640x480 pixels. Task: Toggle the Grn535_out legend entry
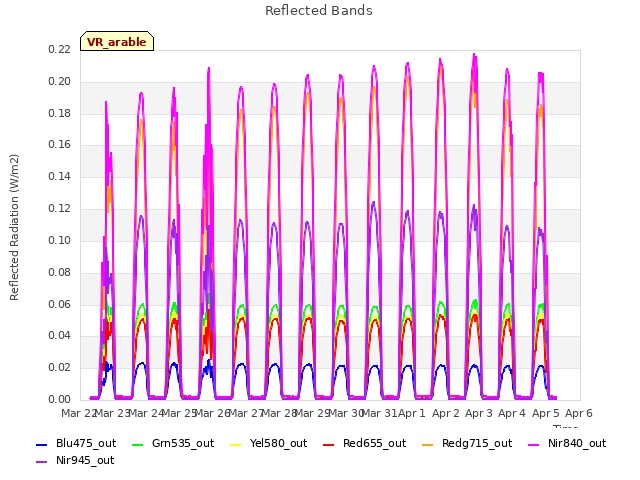(x=173, y=443)
